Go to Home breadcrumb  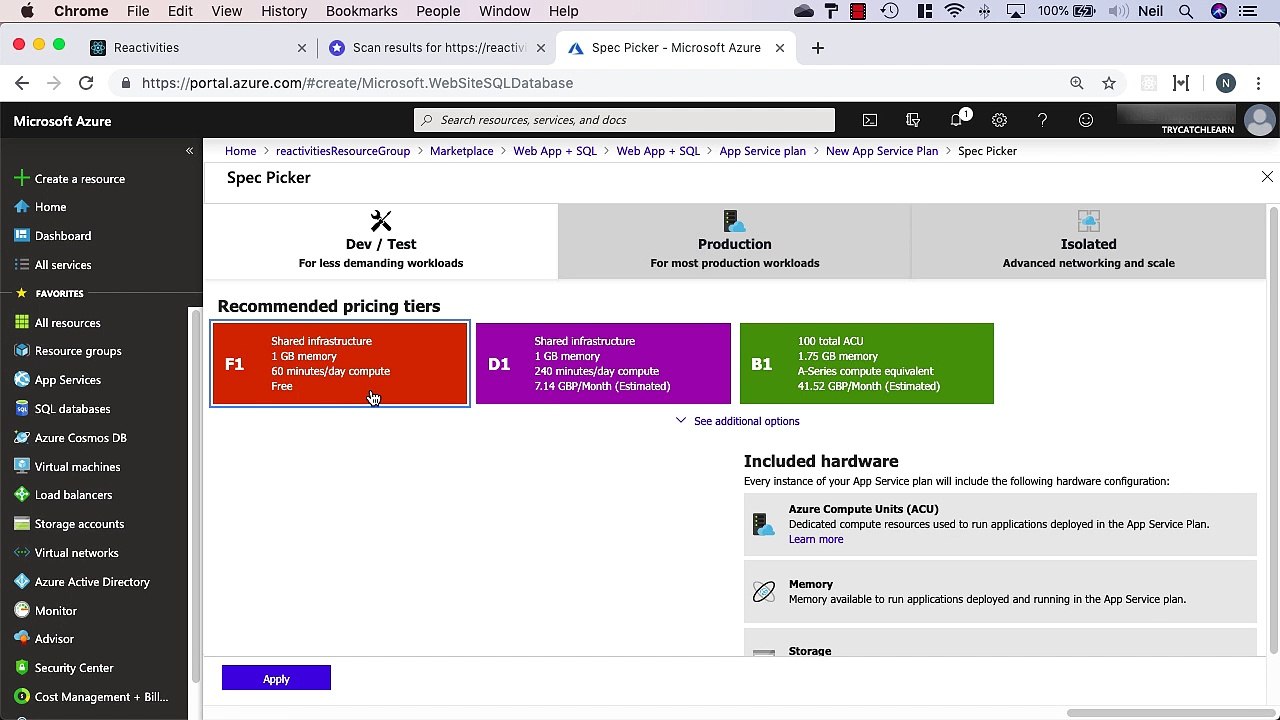point(240,151)
